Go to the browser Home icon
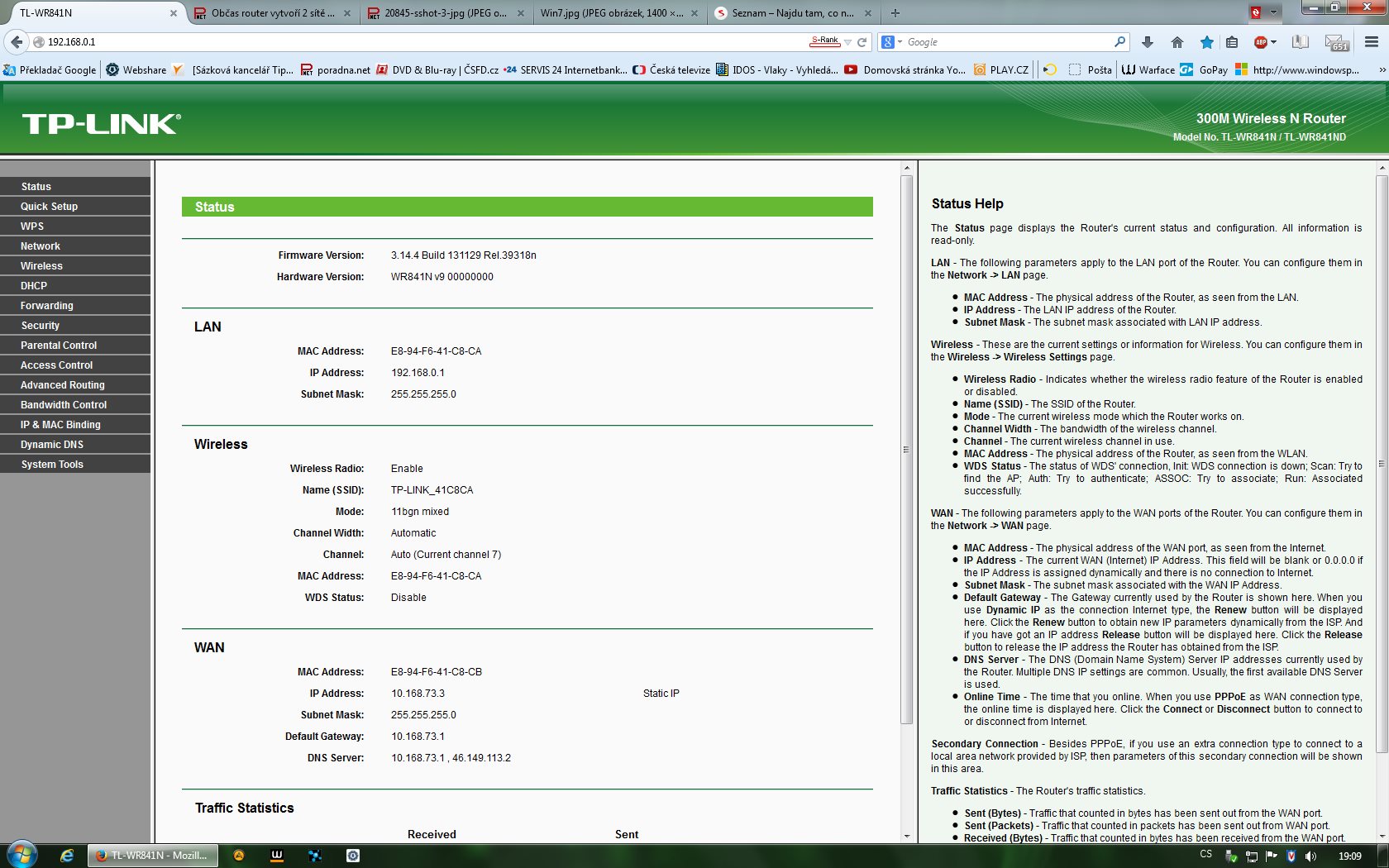 [x=1177, y=42]
